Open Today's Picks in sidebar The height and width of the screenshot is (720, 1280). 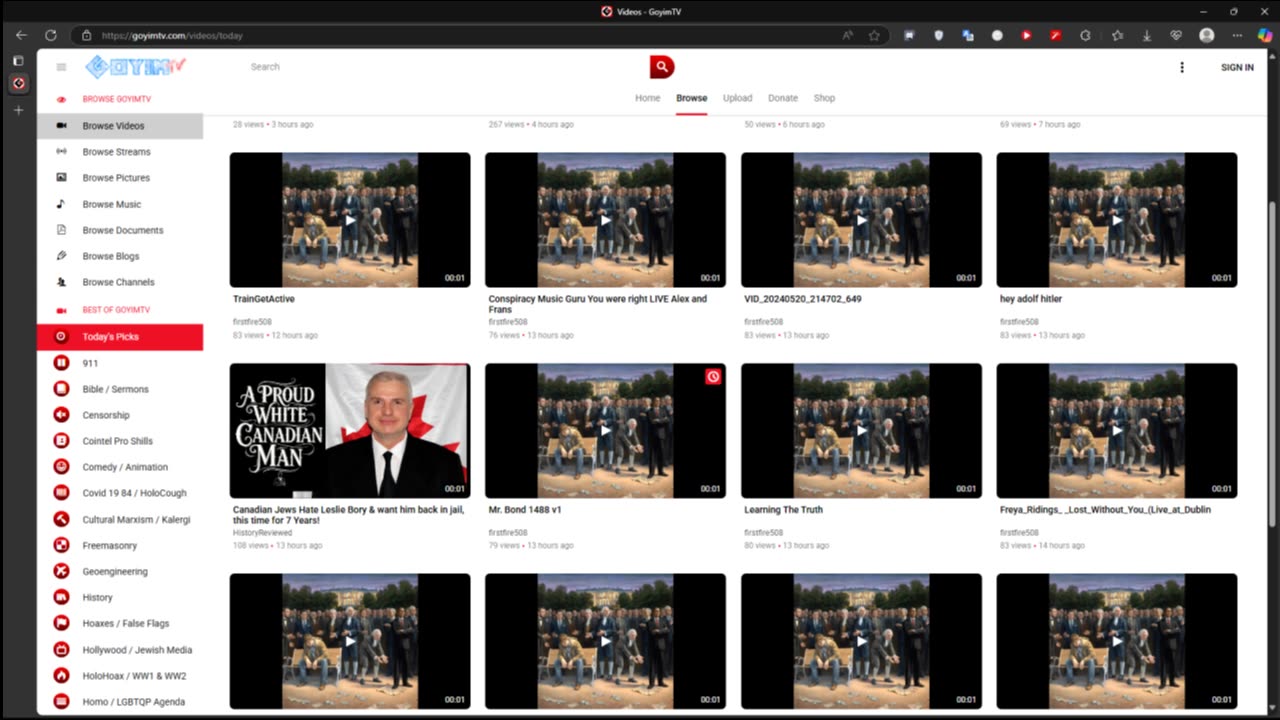tap(120, 337)
